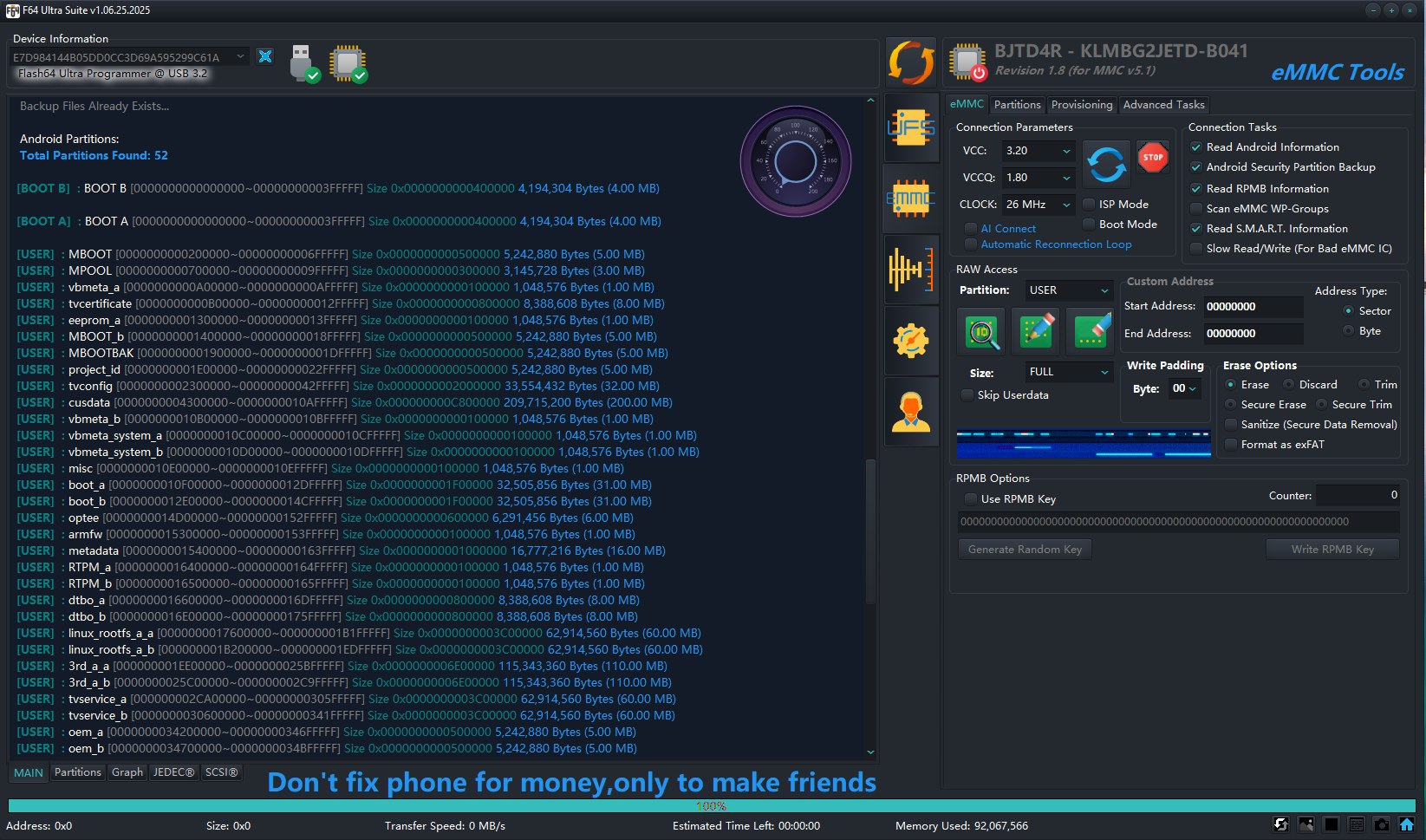
Task: Click the write chip pencil icon
Action: pyautogui.click(x=1036, y=331)
